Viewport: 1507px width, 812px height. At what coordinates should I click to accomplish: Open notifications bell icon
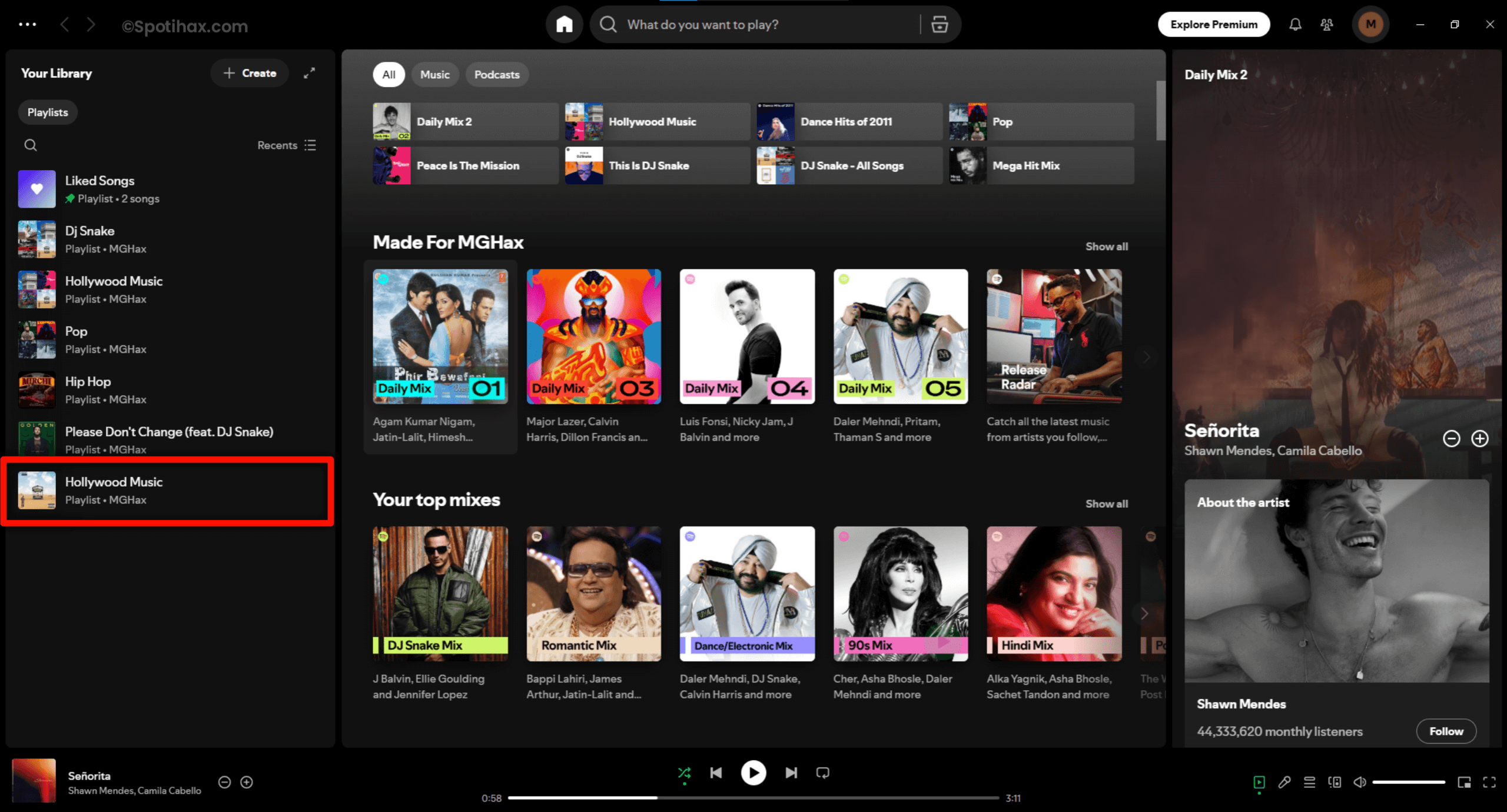click(1295, 25)
